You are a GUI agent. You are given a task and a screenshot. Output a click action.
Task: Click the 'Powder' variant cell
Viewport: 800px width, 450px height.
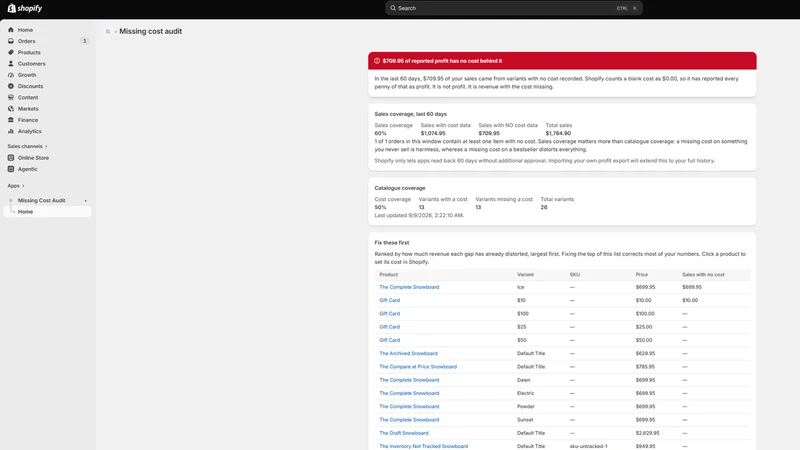526,407
